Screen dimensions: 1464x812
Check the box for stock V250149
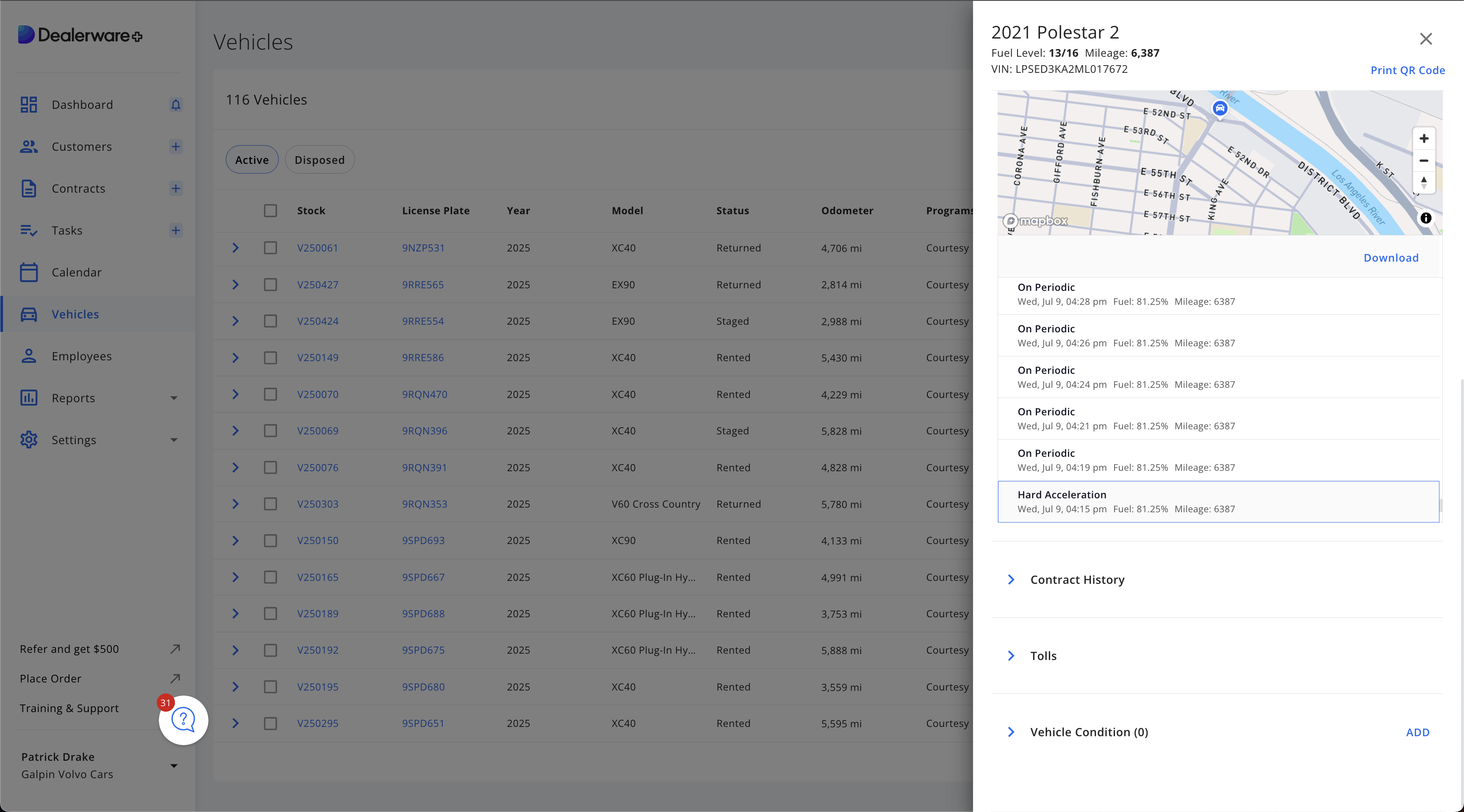271,358
